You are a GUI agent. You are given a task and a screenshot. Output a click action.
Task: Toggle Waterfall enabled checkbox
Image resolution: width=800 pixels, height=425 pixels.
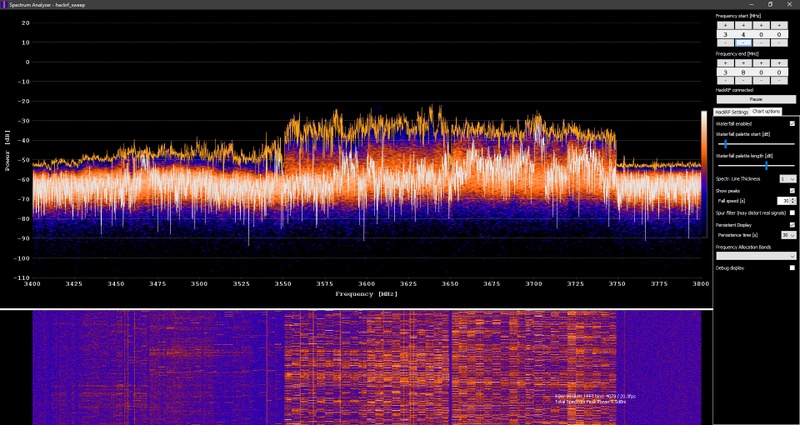pos(792,123)
